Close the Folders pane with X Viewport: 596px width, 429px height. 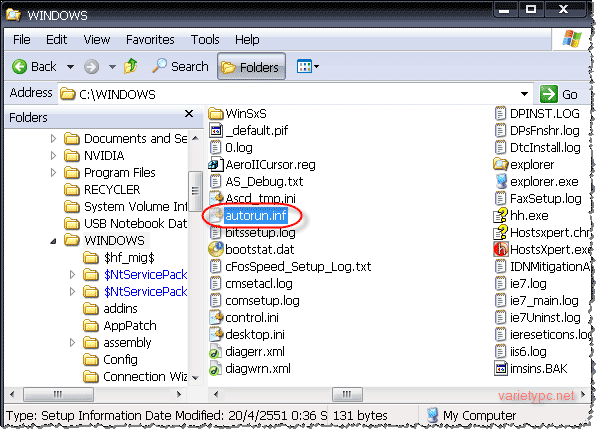(x=189, y=114)
